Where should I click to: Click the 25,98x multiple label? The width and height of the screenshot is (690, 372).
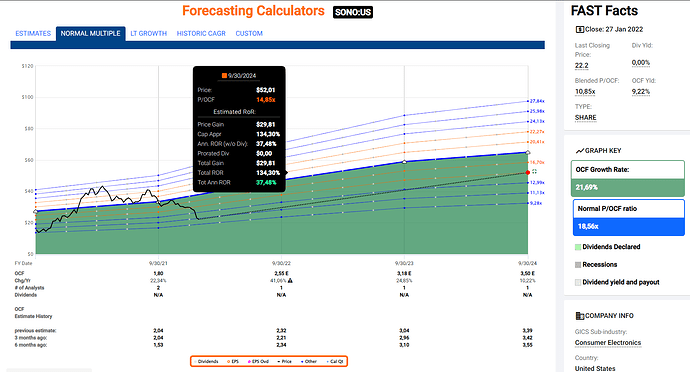point(537,111)
